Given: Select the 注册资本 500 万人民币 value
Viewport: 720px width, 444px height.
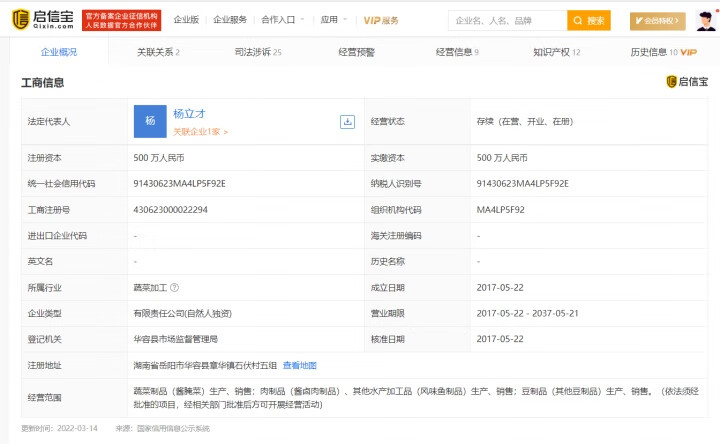Looking at the screenshot, I should [x=159, y=158].
